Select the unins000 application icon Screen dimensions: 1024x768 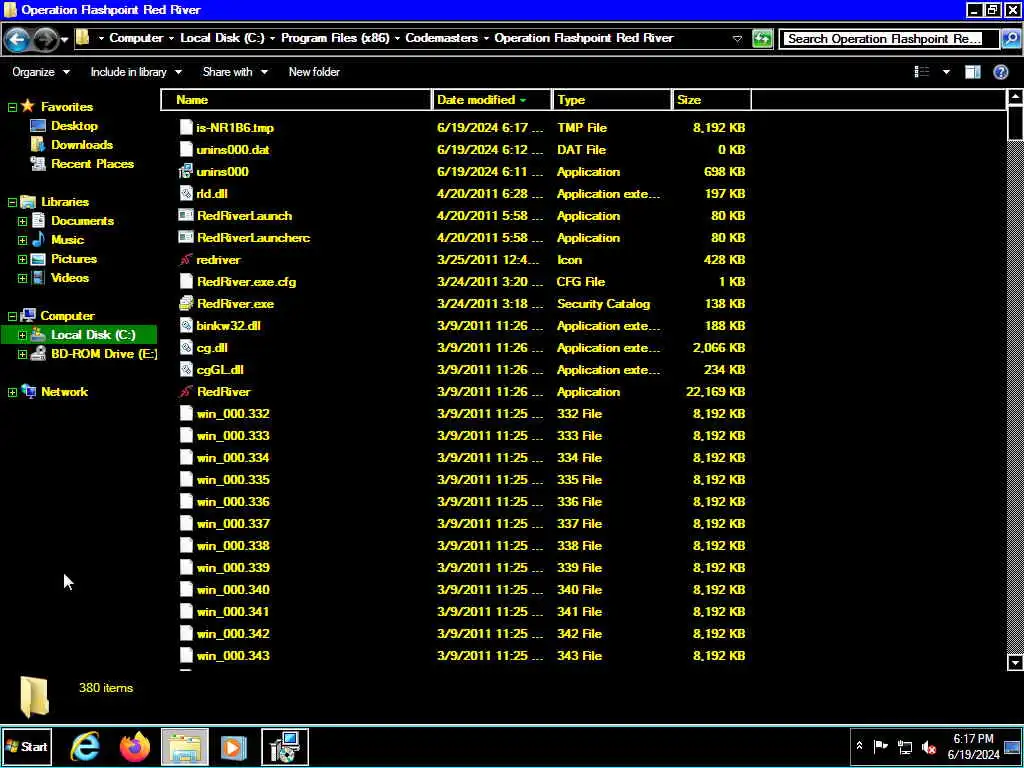186,172
